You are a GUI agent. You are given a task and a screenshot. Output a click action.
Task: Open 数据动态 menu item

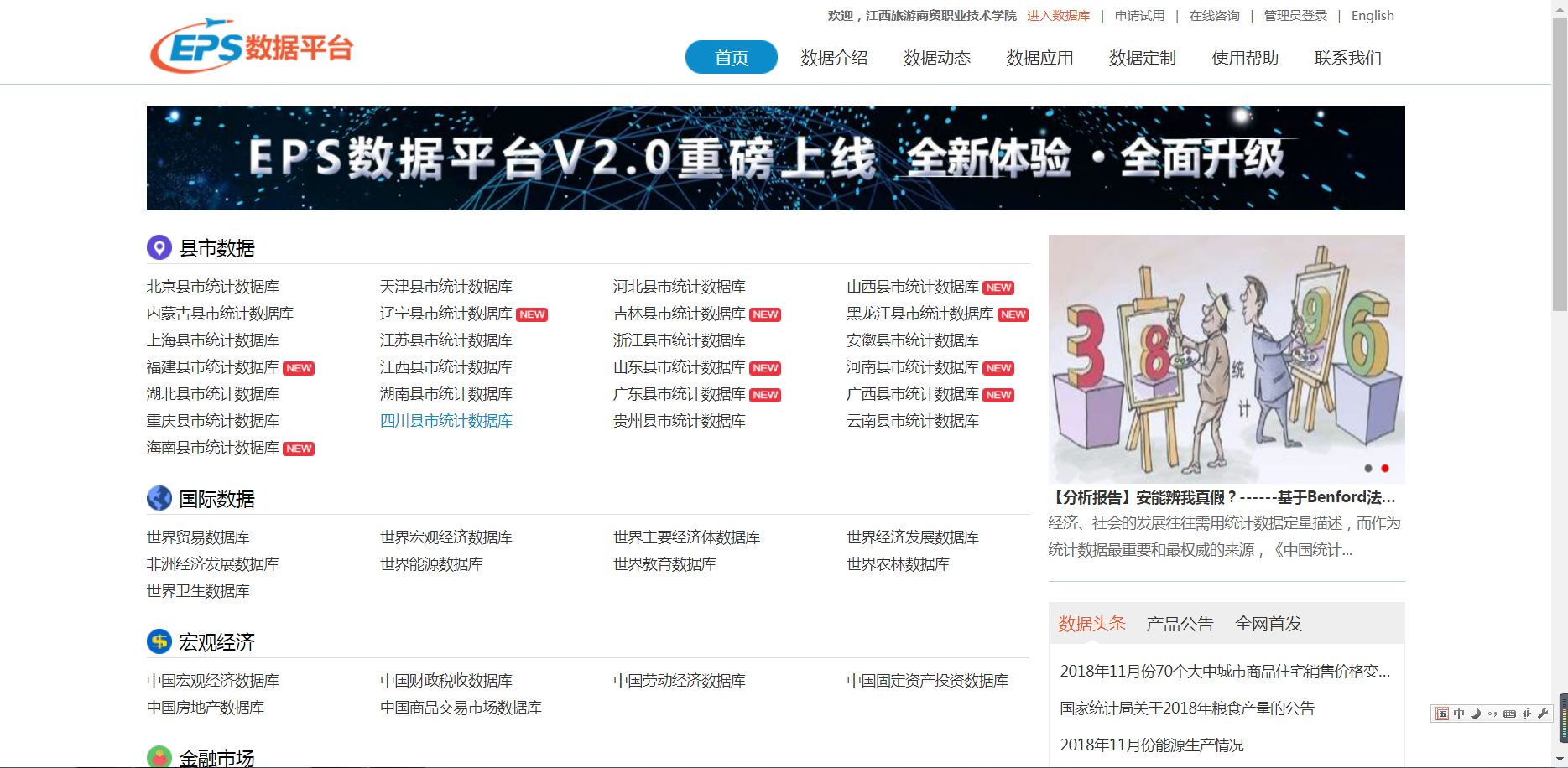937,58
